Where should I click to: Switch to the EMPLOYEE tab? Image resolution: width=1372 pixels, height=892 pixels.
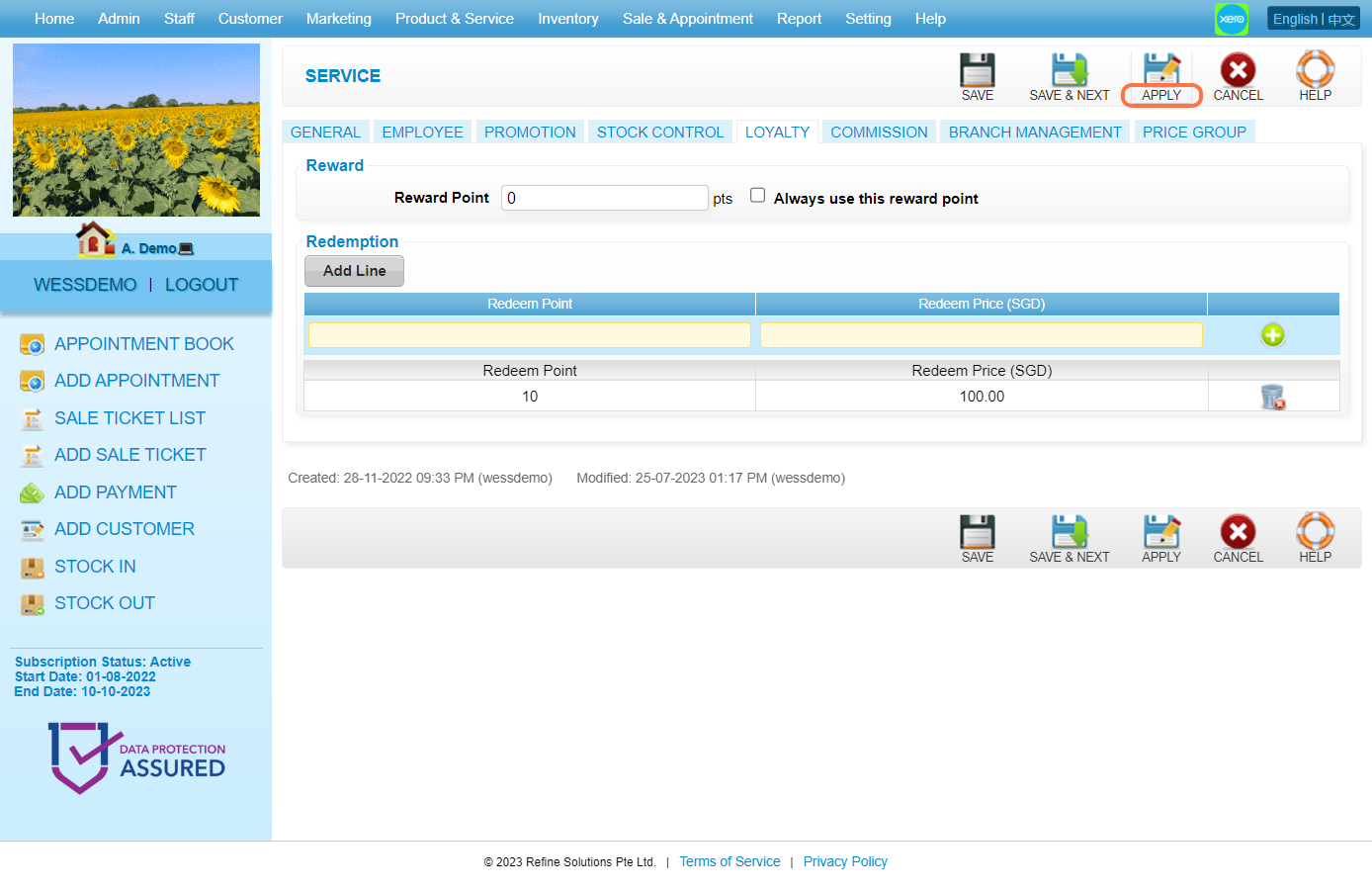coord(422,132)
